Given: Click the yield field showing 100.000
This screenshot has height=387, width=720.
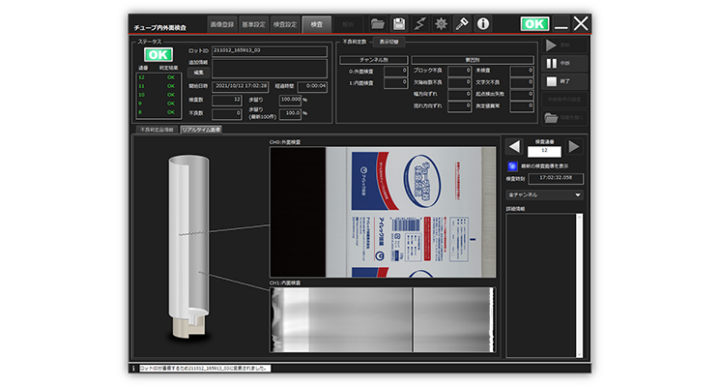Looking at the screenshot, I should pos(290,100).
